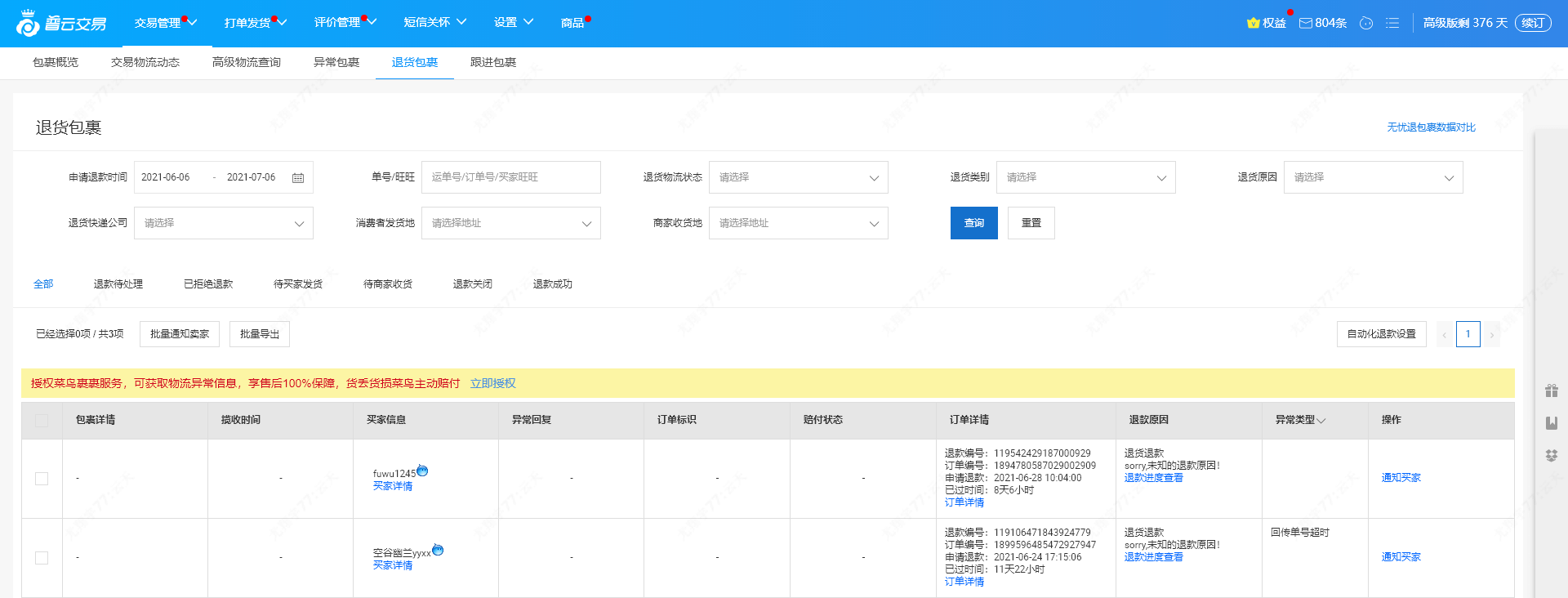Select all rows with header checkbox
This screenshot has height=598, width=1568.
point(42,421)
